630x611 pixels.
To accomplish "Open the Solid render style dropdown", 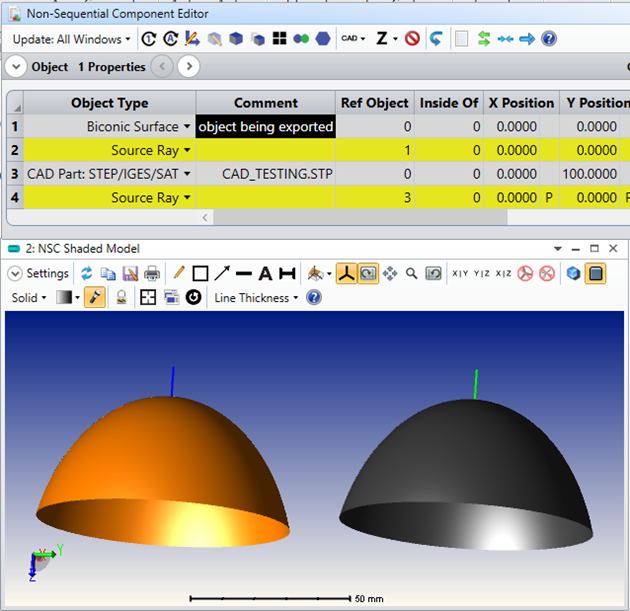I will click(x=29, y=298).
